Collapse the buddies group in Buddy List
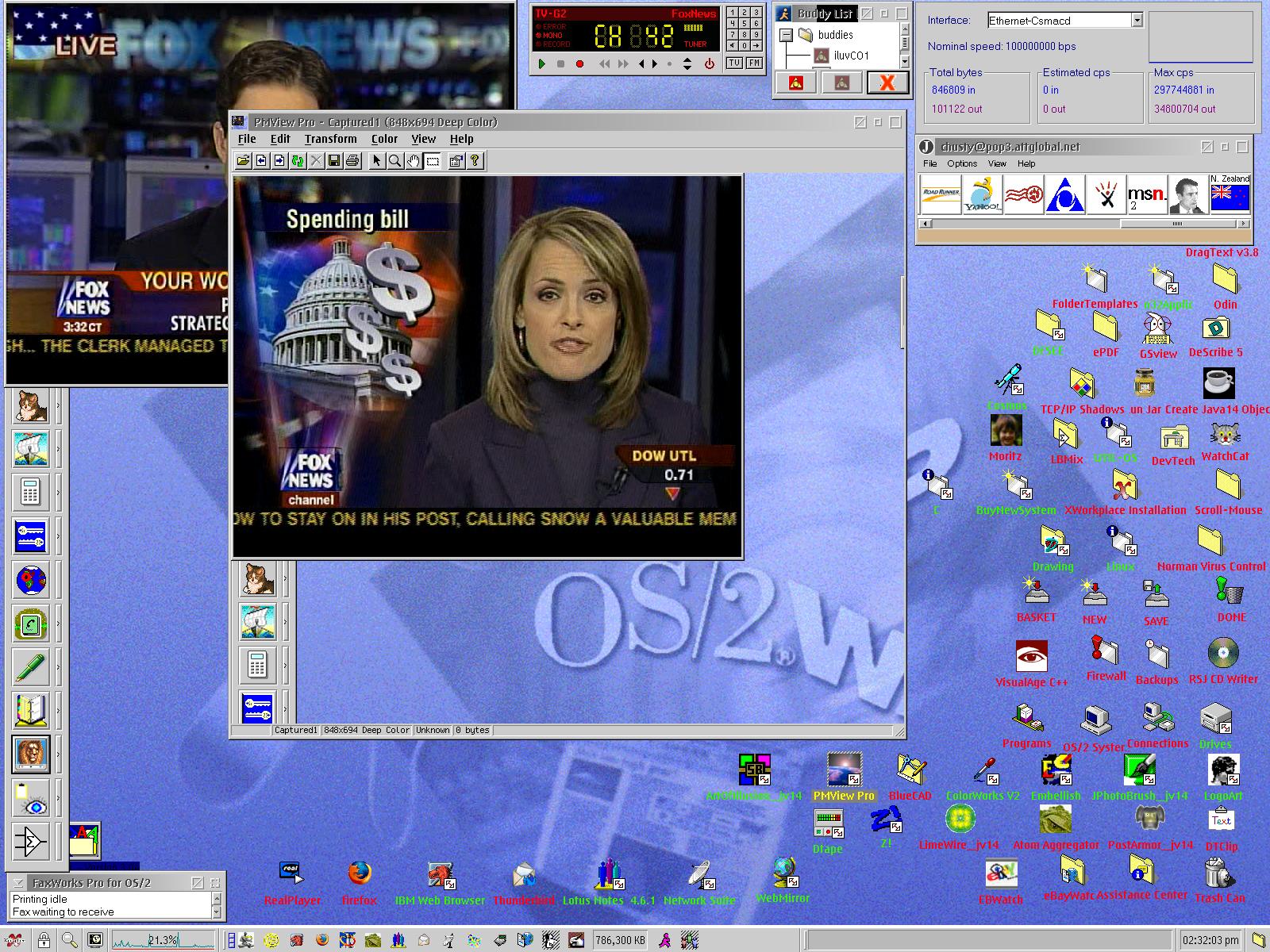The width and height of the screenshot is (1270, 952). 786,35
